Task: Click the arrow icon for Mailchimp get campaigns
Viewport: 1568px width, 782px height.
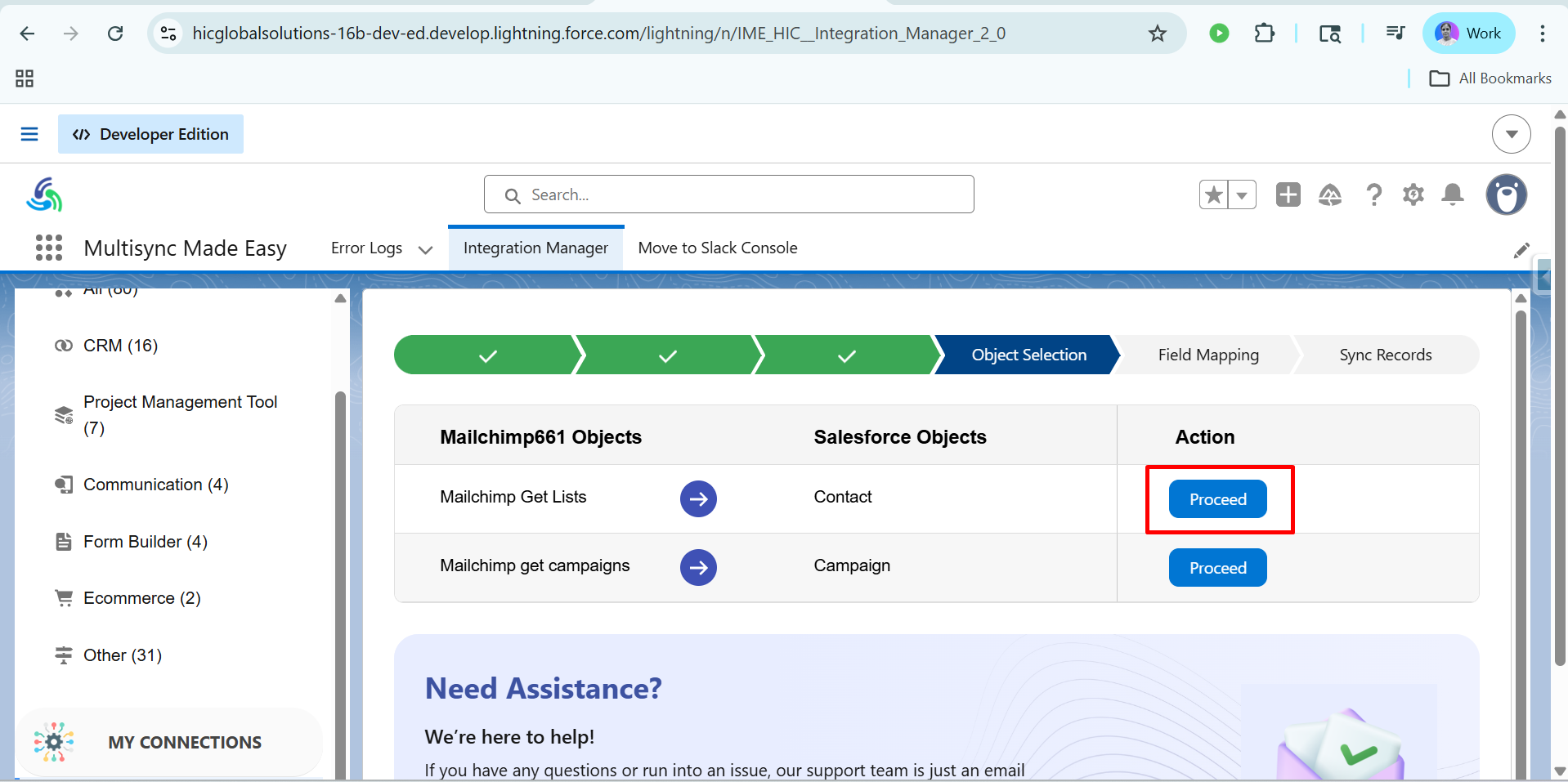Action: pos(698,568)
